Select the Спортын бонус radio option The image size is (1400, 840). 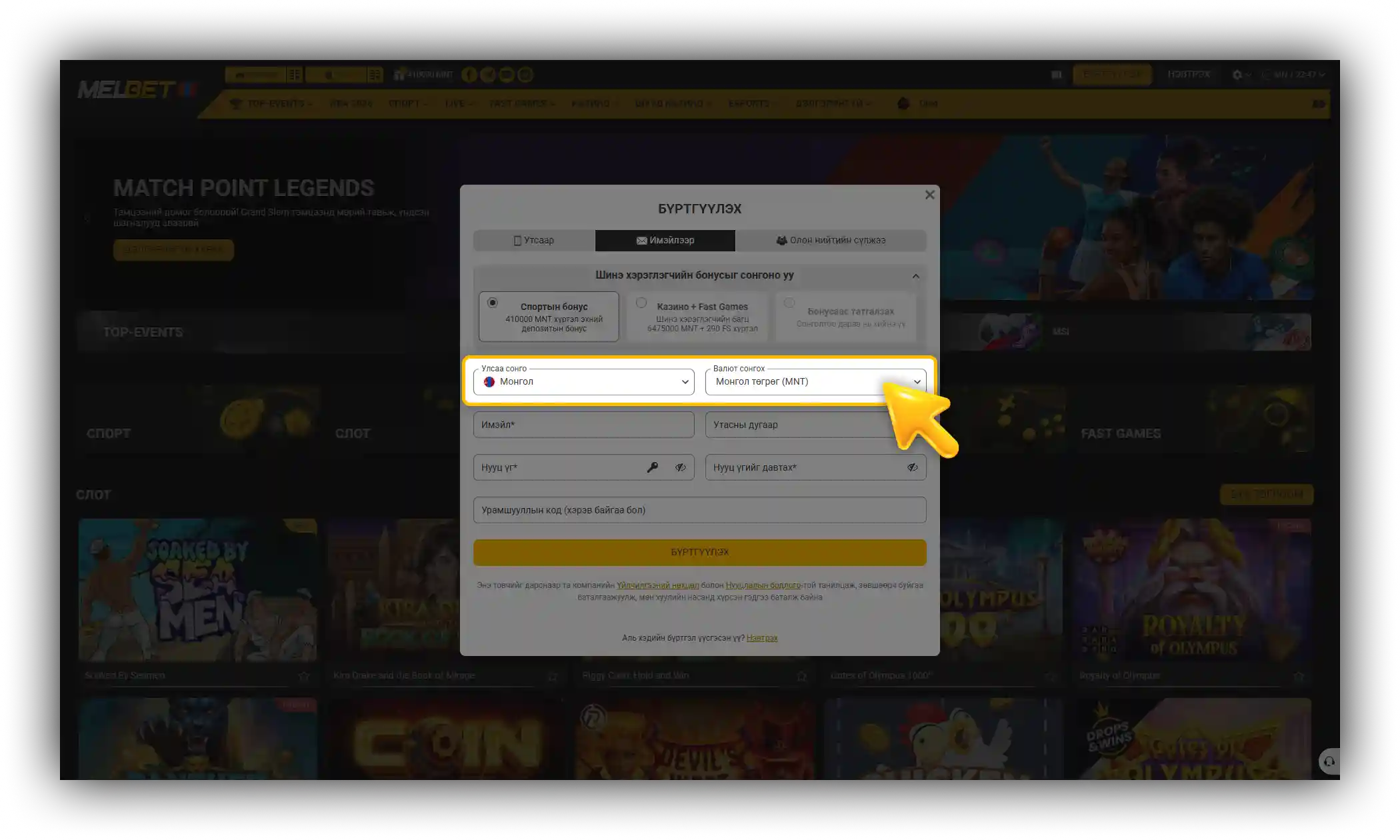pos(492,303)
